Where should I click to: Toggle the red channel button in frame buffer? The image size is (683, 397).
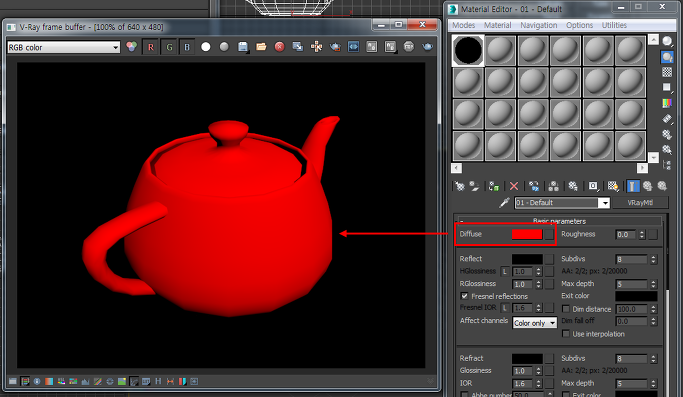pos(151,47)
